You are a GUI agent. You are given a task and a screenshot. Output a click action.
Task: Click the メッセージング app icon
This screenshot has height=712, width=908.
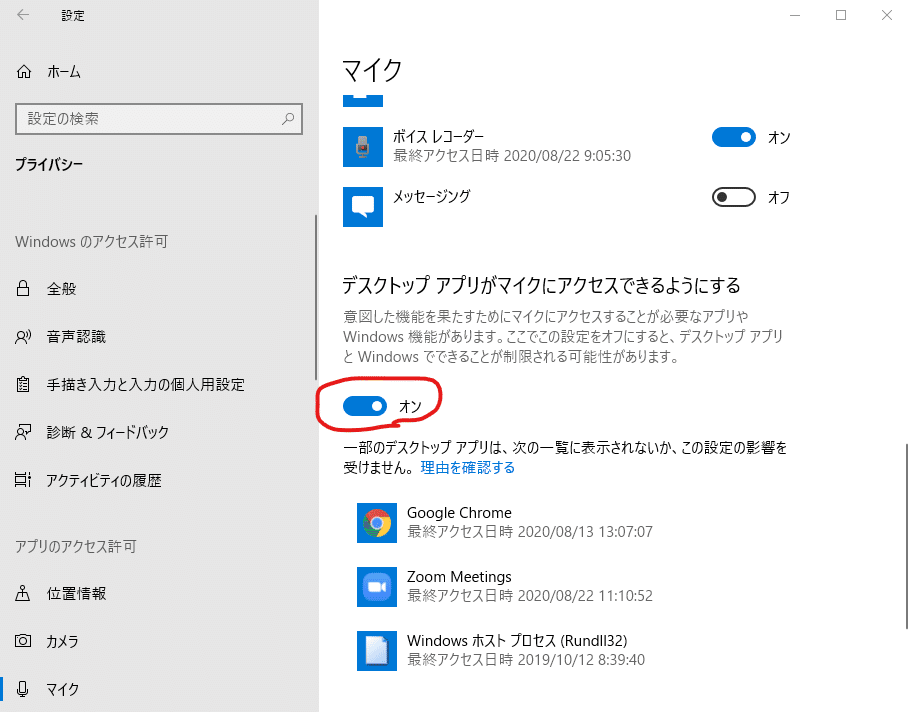pos(362,207)
